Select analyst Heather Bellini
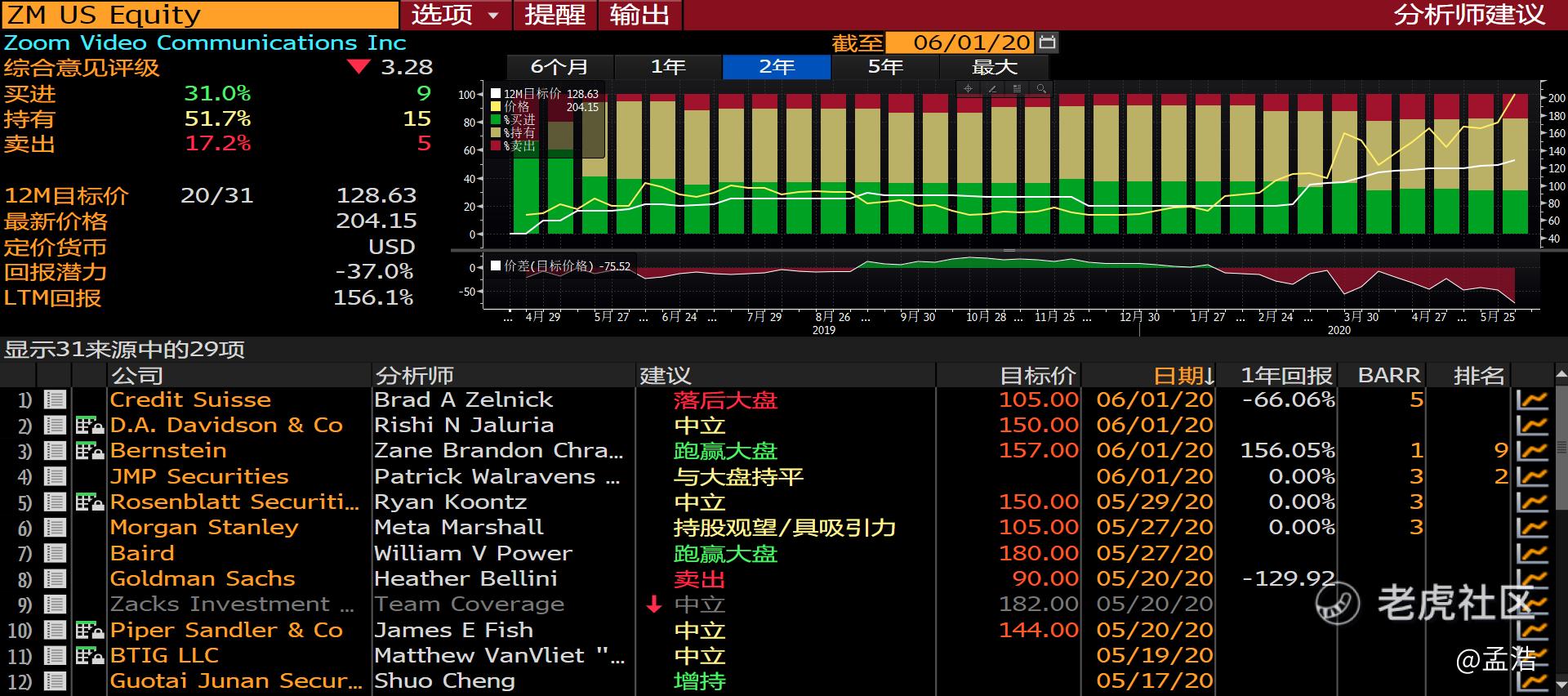Image resolution: width=1568 pixels, height=696 pixels. pos(465,578)
